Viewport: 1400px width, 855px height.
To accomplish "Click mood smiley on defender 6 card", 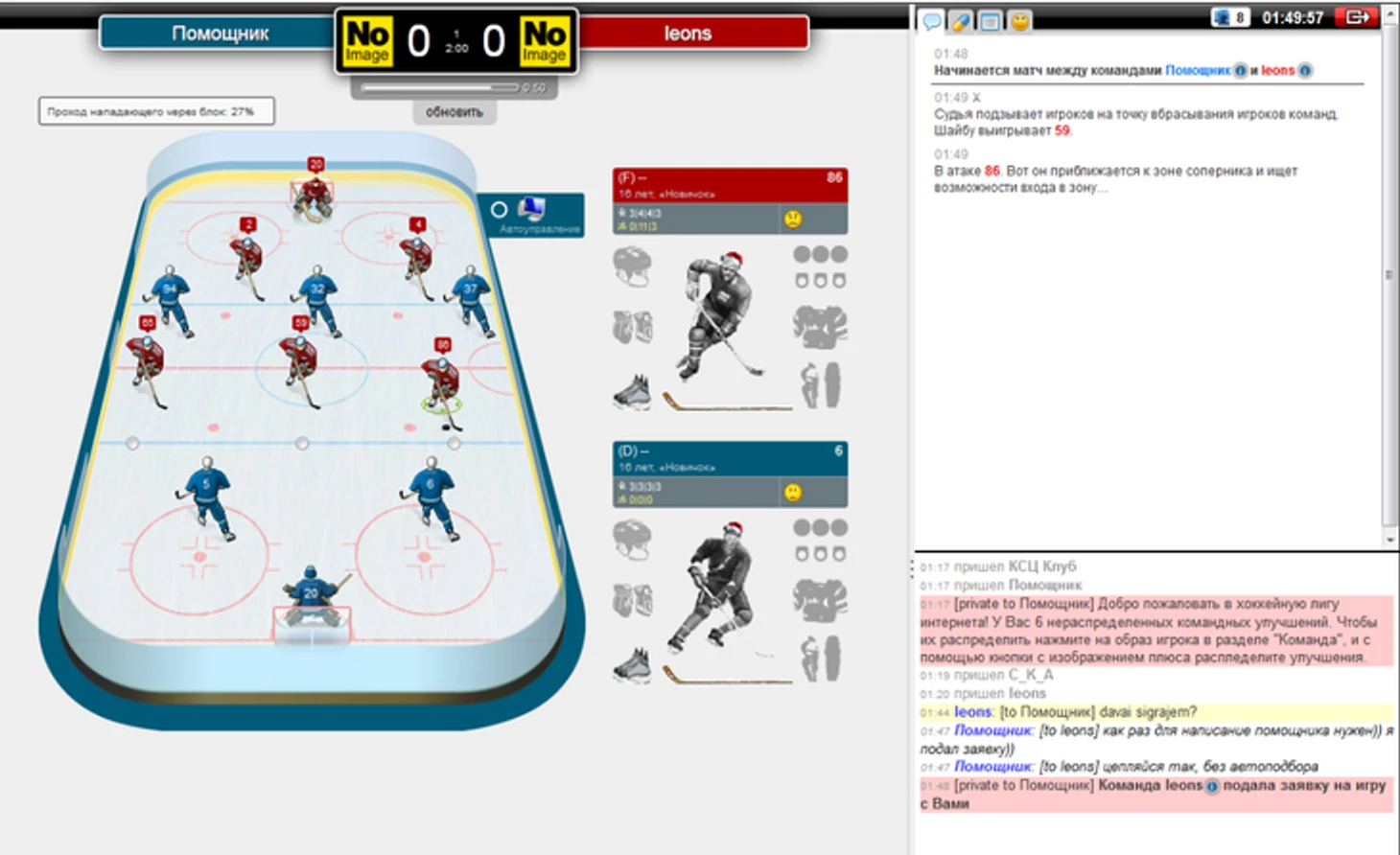I will tap(793, 493).
